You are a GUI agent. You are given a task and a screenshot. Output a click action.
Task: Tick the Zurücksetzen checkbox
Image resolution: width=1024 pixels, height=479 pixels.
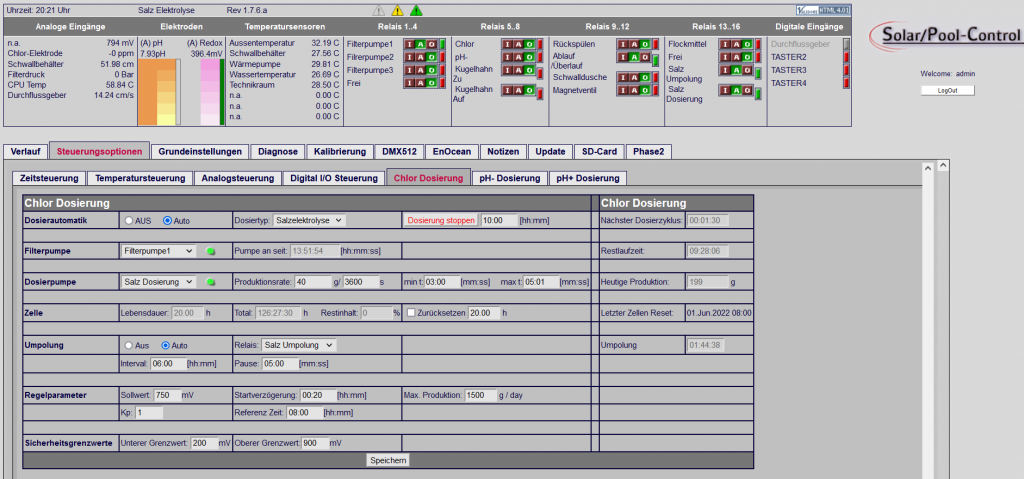410,313
